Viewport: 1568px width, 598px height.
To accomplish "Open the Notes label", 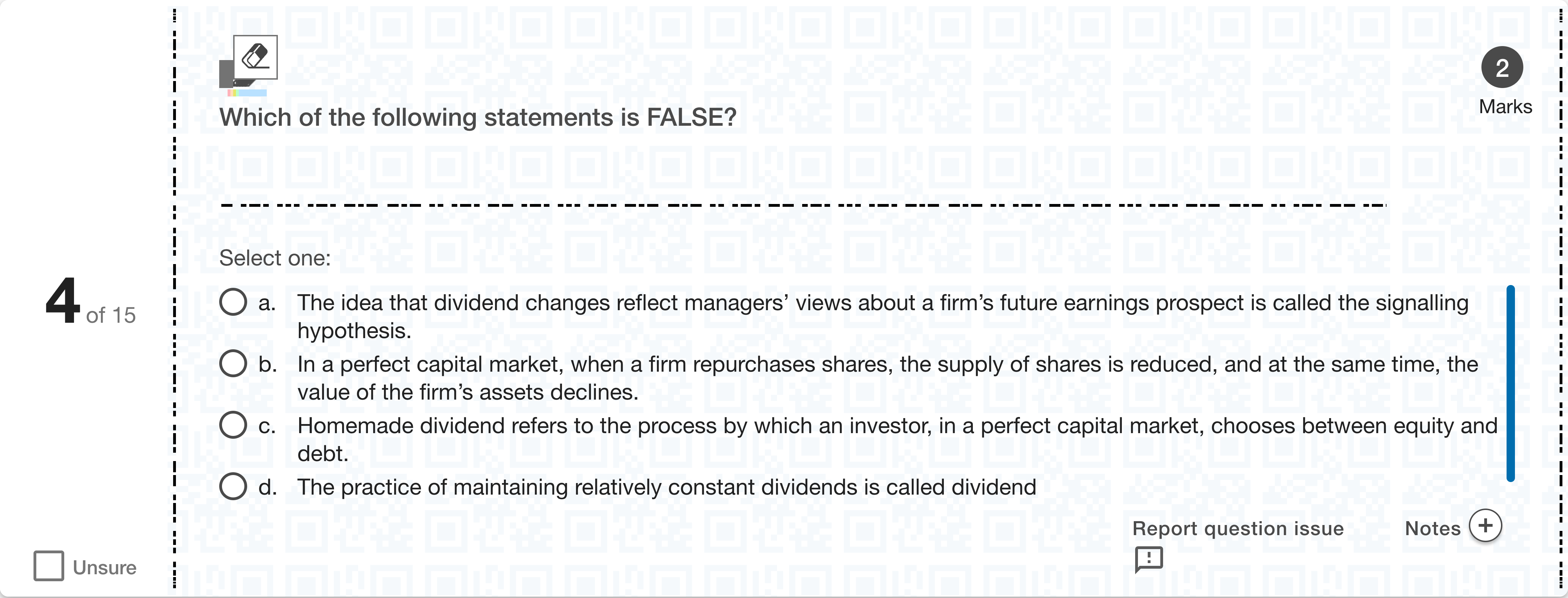I will tap(1432, 528).
